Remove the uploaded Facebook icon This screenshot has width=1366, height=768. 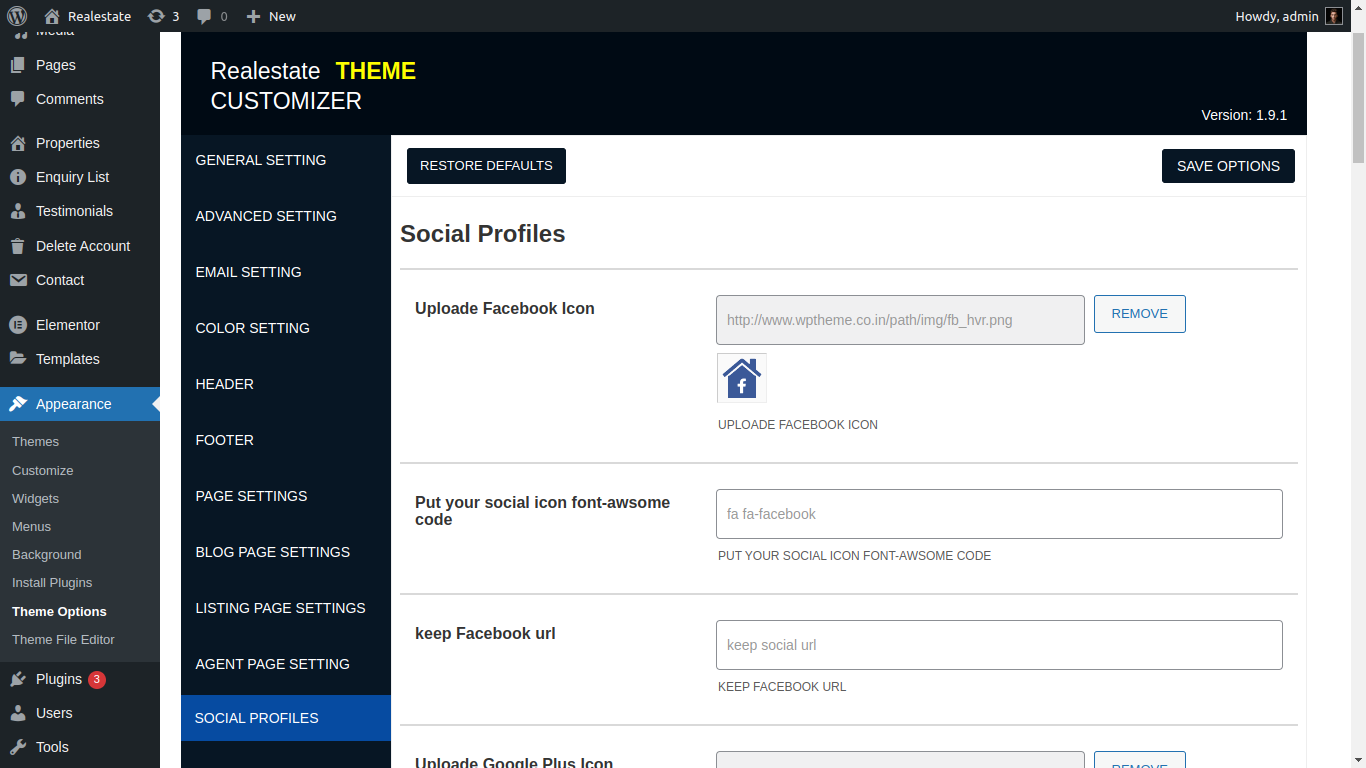pyautogui.click(x=1139, y=314)
